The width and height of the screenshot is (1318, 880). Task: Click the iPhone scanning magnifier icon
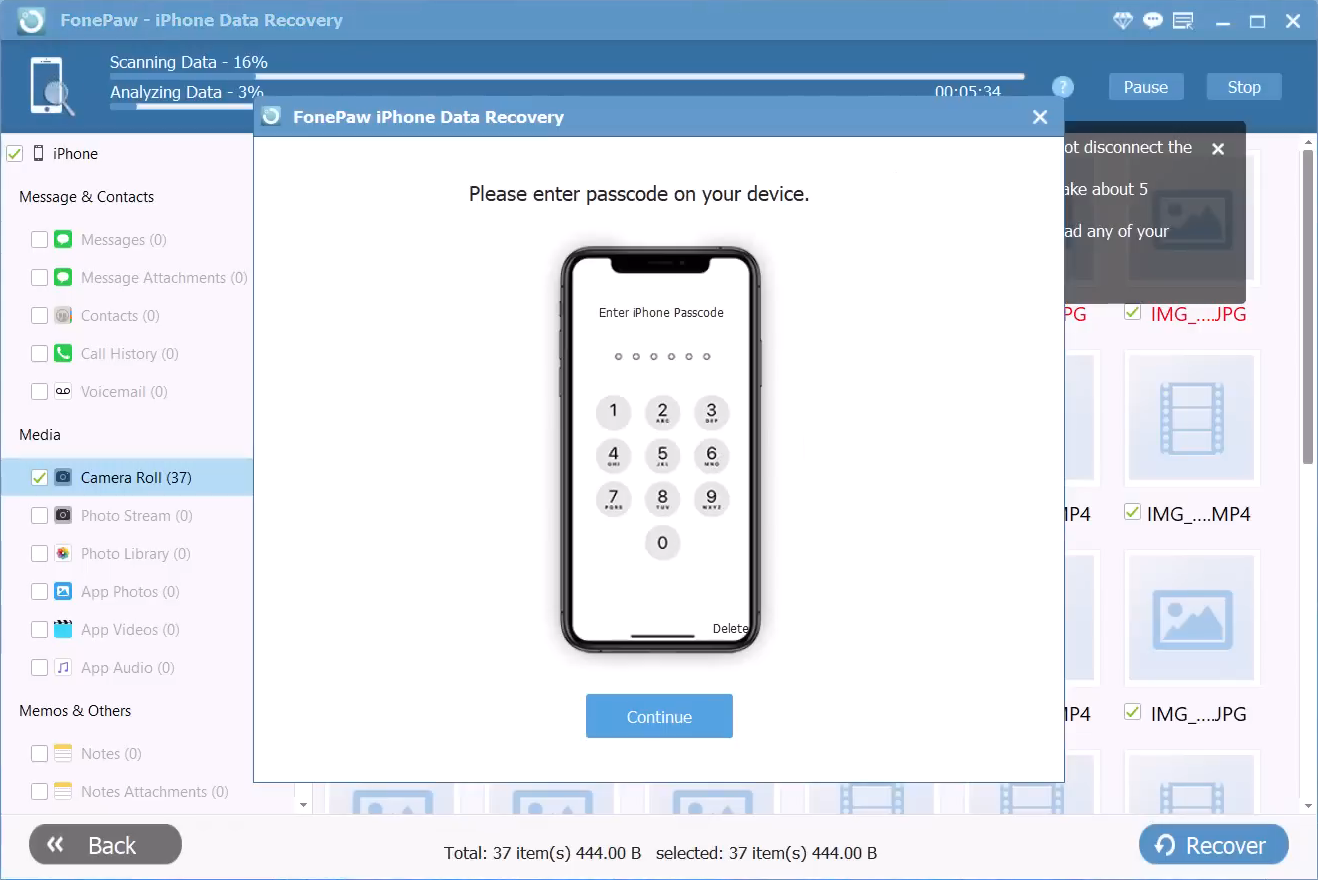click(52, 86)
